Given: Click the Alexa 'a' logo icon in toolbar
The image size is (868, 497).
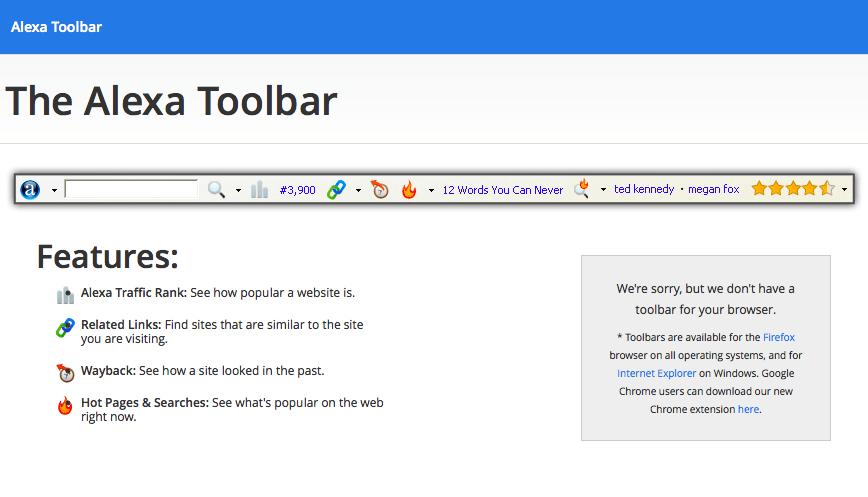Looking at the screenshot, I should (30, 189).
